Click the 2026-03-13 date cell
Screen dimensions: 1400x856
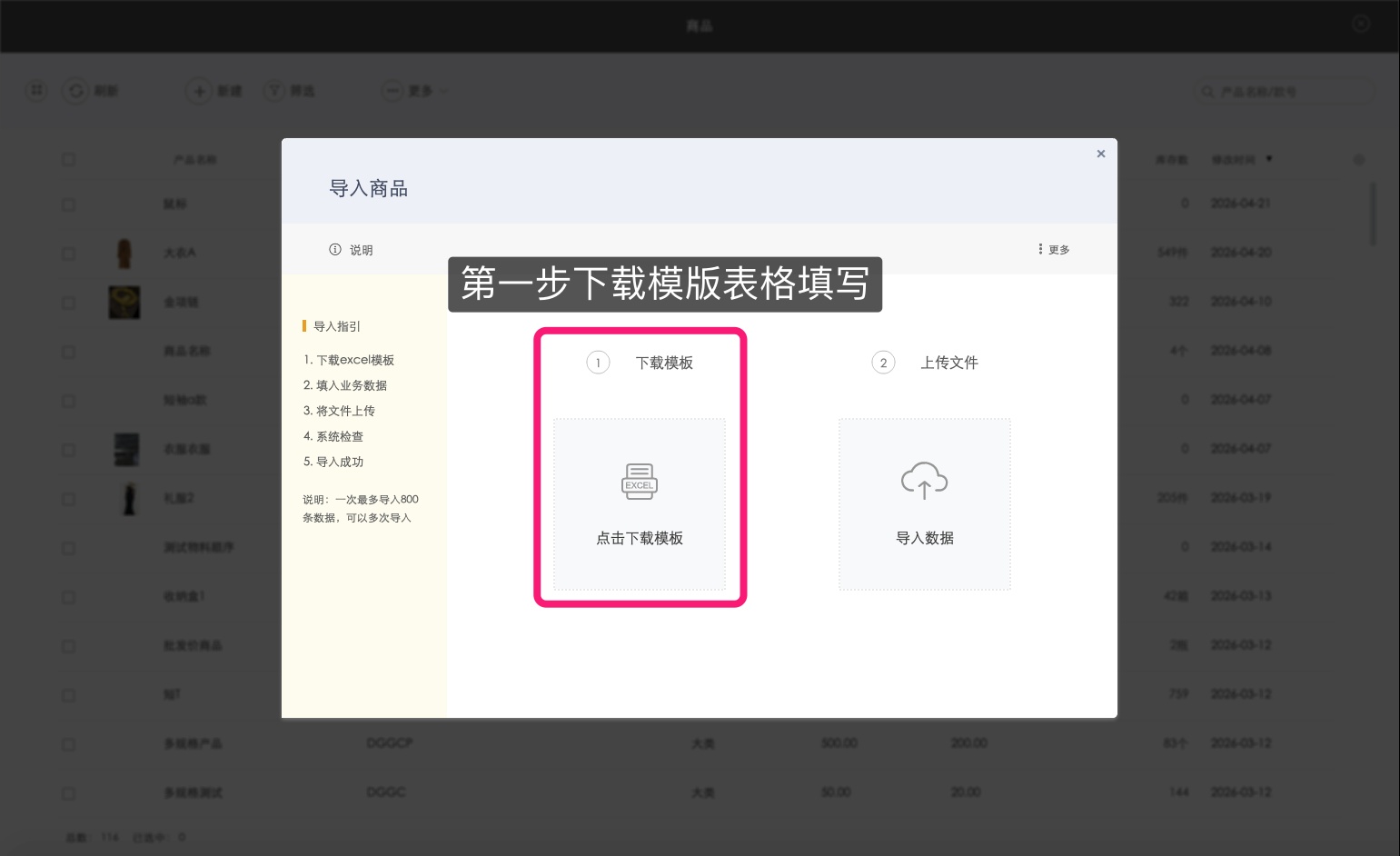click(1240, 596)
